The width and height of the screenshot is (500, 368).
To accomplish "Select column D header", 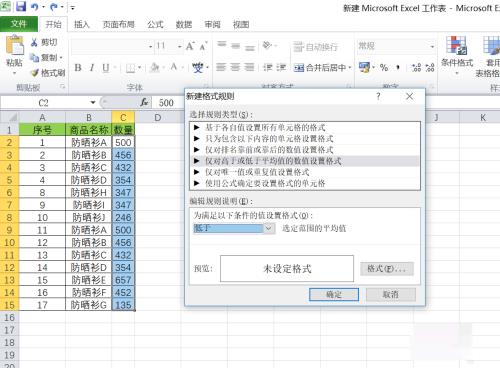I will (158, 118).
